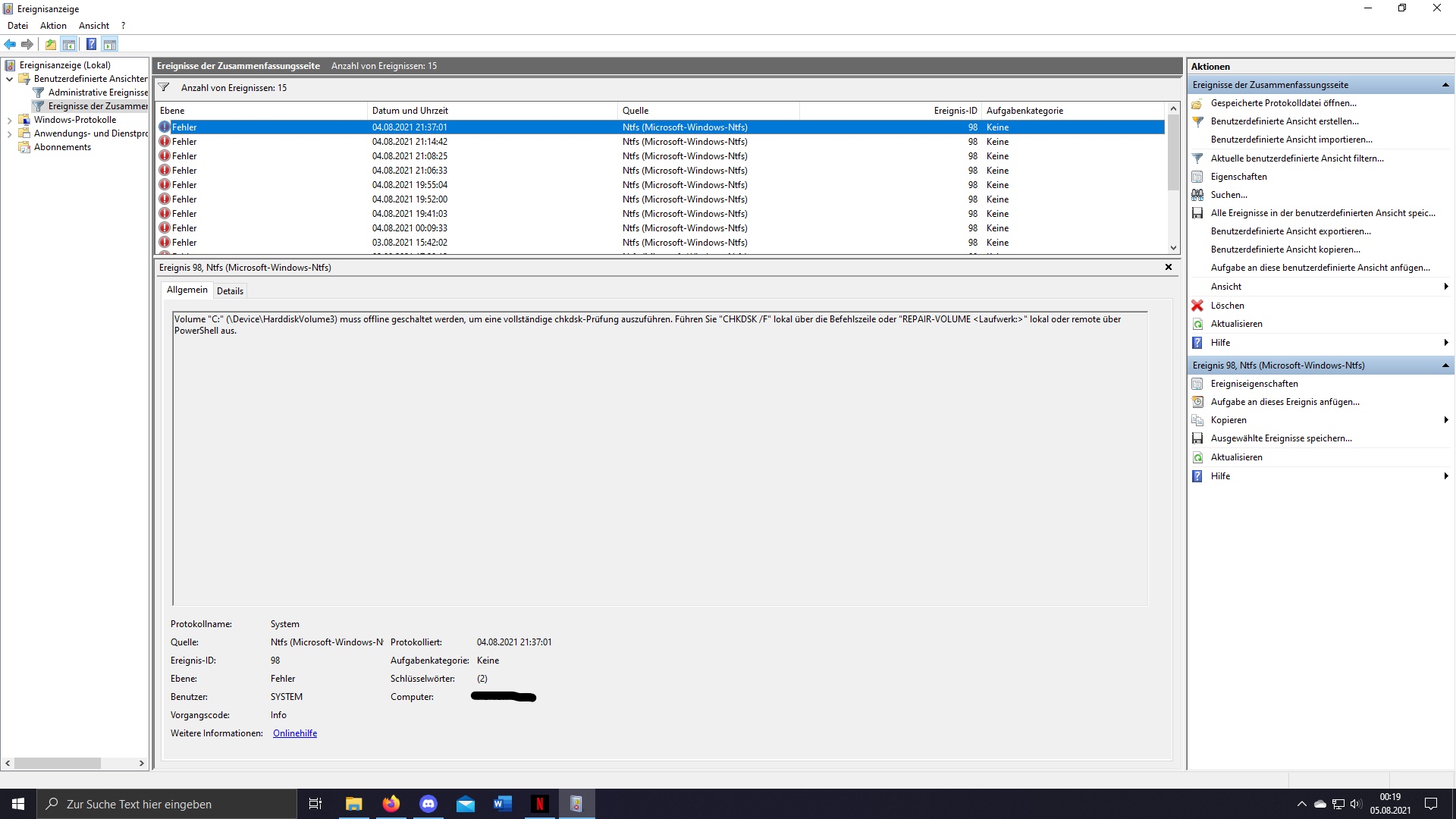
Task: Collapse the 'Ereignis 98, Ntfs' actions section
Action: (x=1447, y=365)
